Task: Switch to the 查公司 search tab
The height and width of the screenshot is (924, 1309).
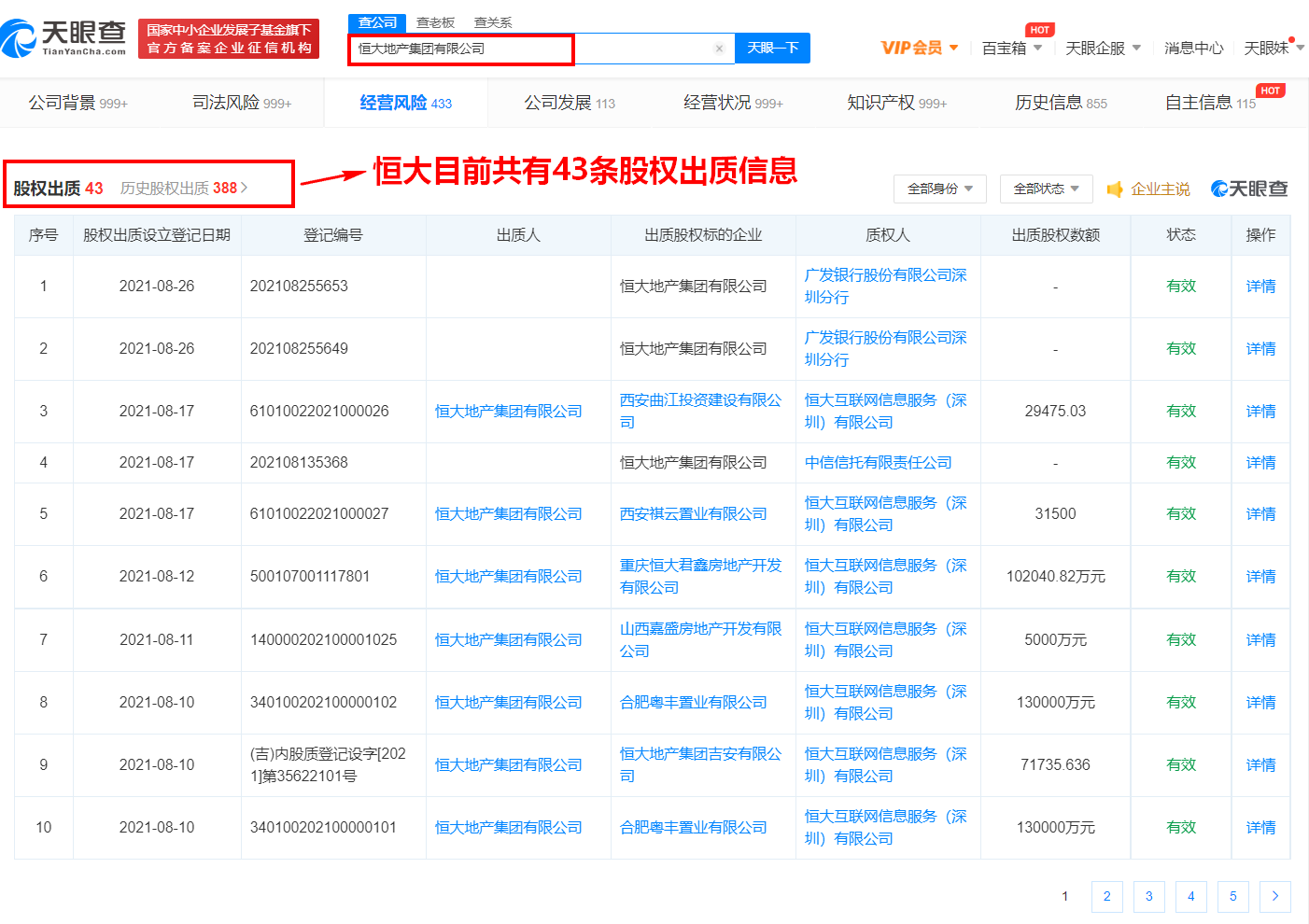Action: point(377,22)
